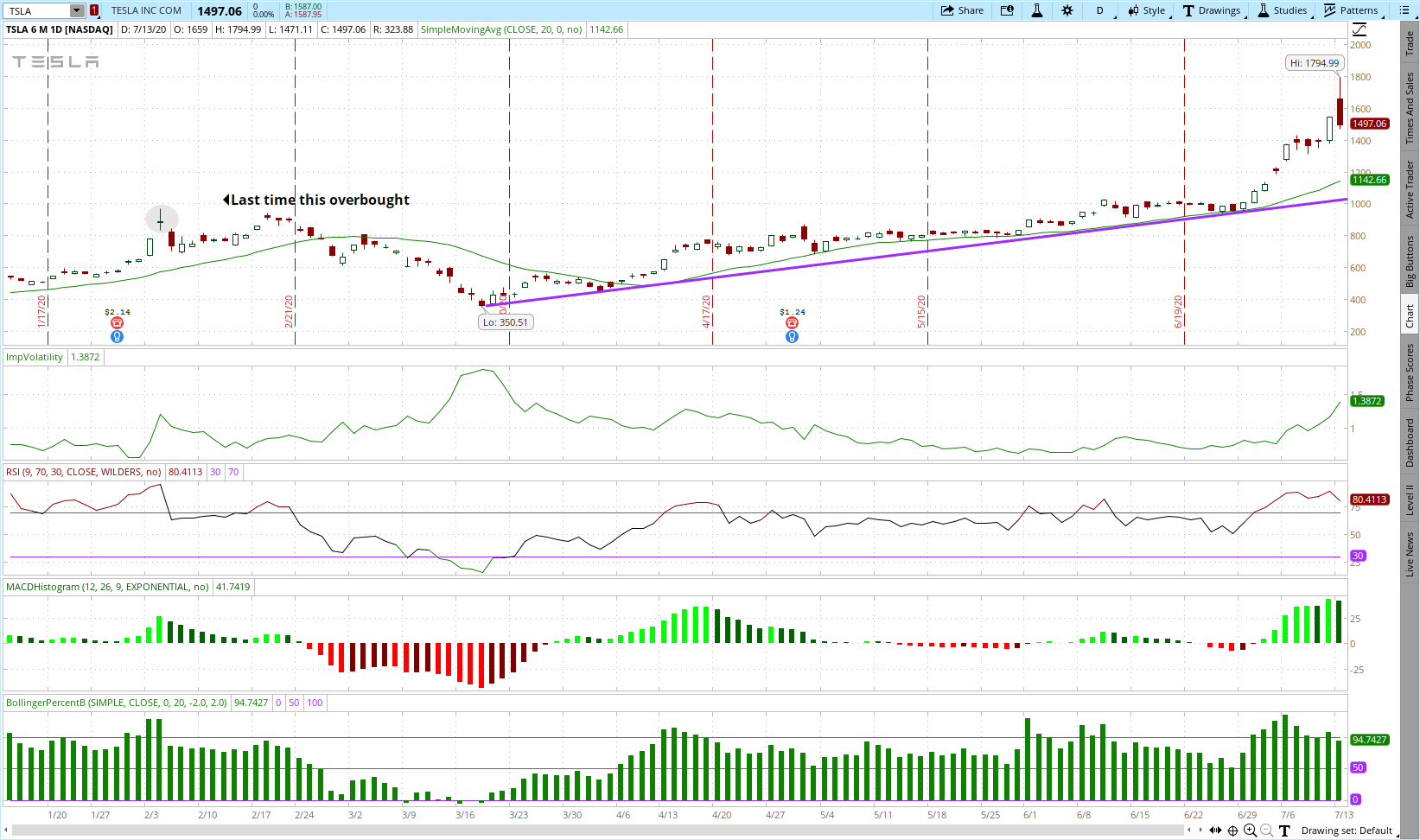Click the horizontal scrollbar right arrow

1199,830
